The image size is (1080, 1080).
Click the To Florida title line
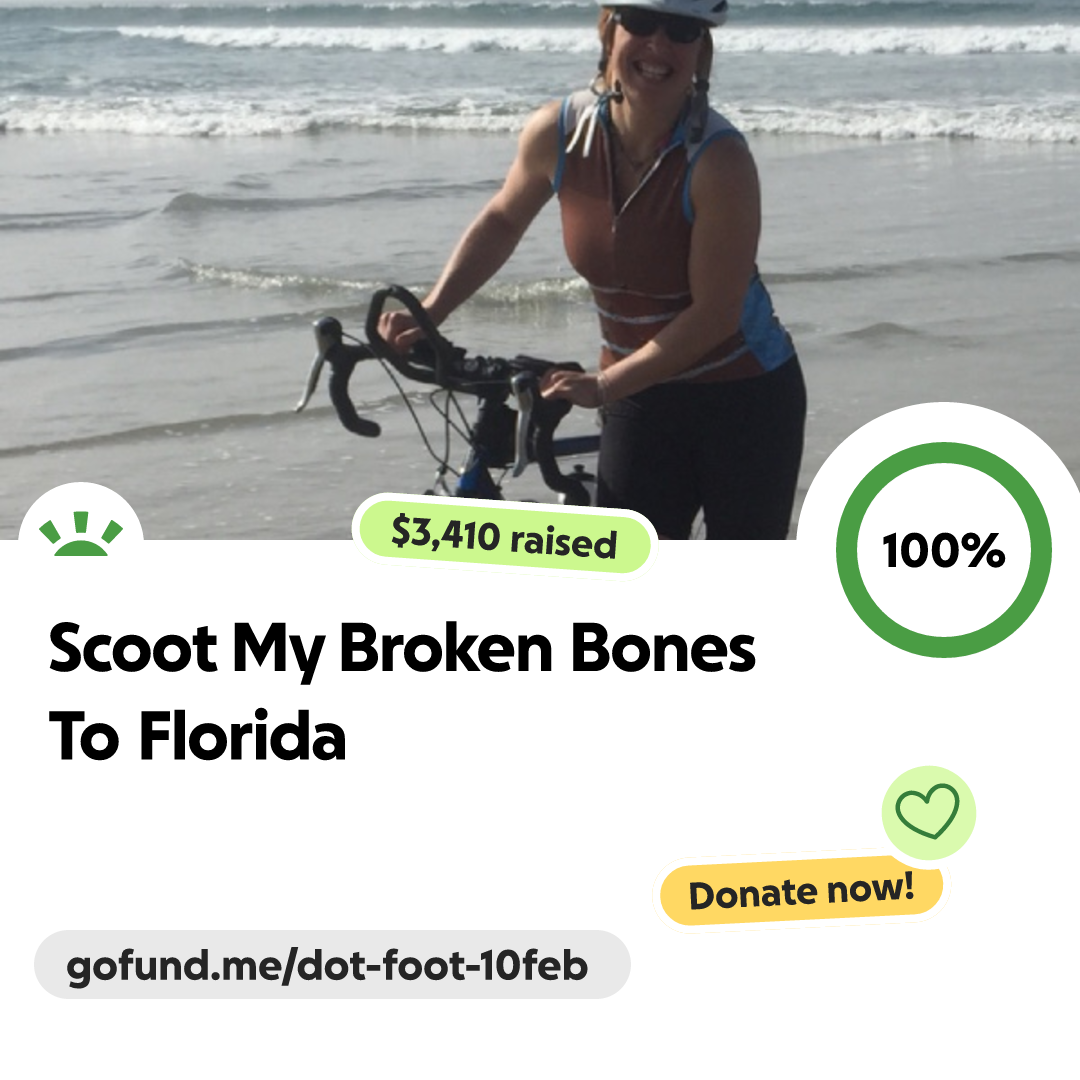point(197,736)
